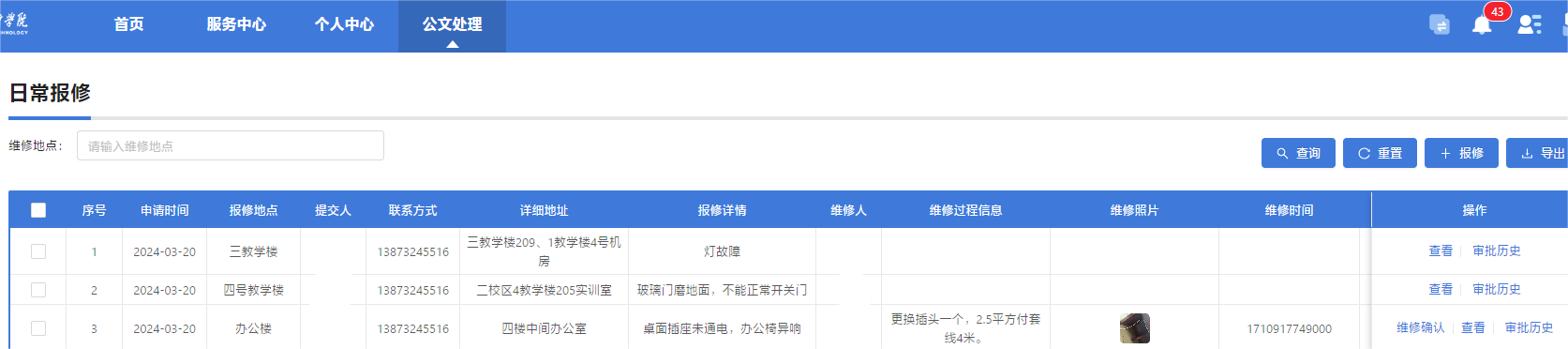The image size is (1568, 349).
Task: Click the 查询 search button
Action: (x=1298, y=153)
